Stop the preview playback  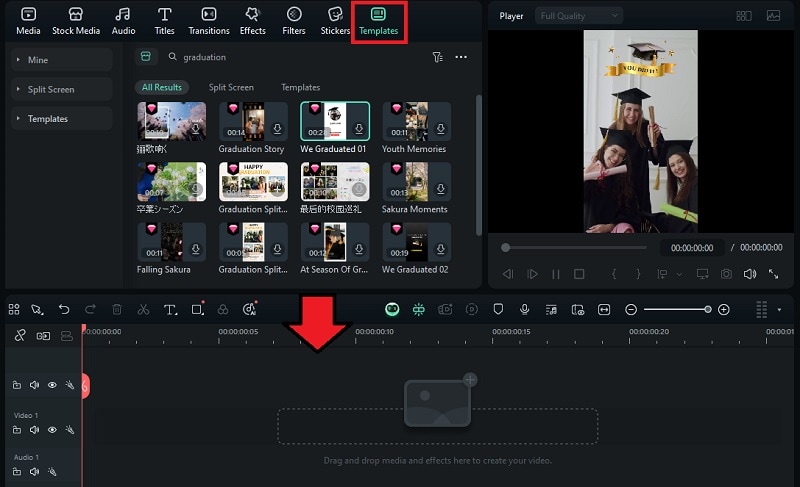coord(579,274)
